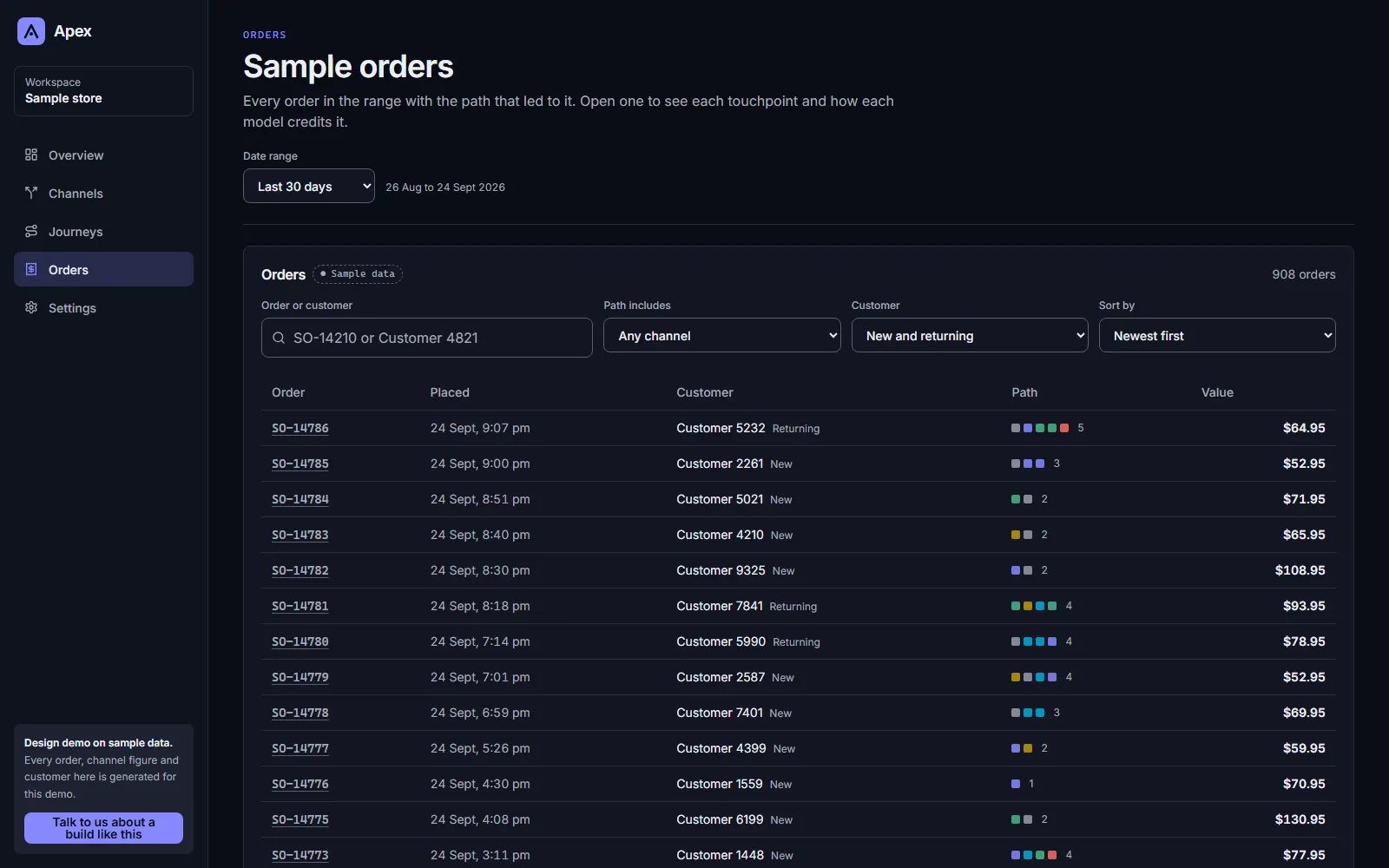Open the Newest first sort dropdown
This screenshot has width=1389, height=868.
(1217, 335)
